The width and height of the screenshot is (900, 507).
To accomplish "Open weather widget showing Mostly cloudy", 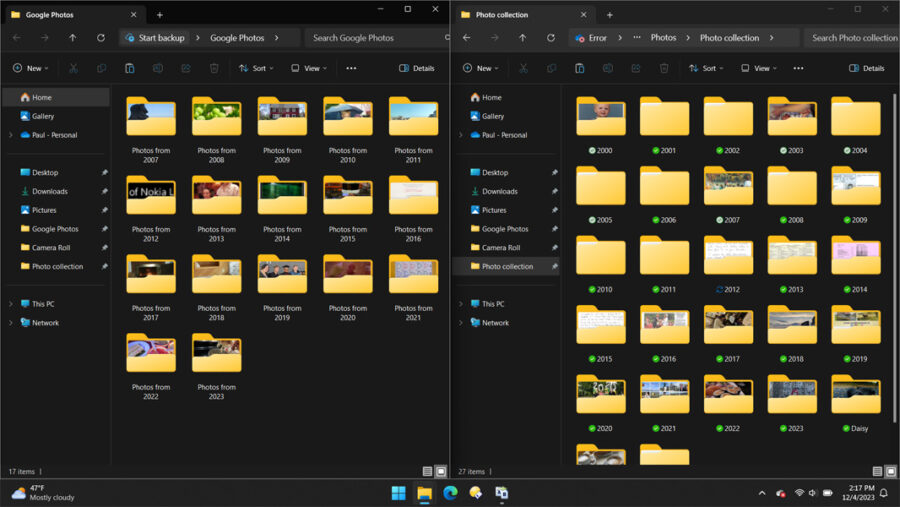I will point(44,493).
